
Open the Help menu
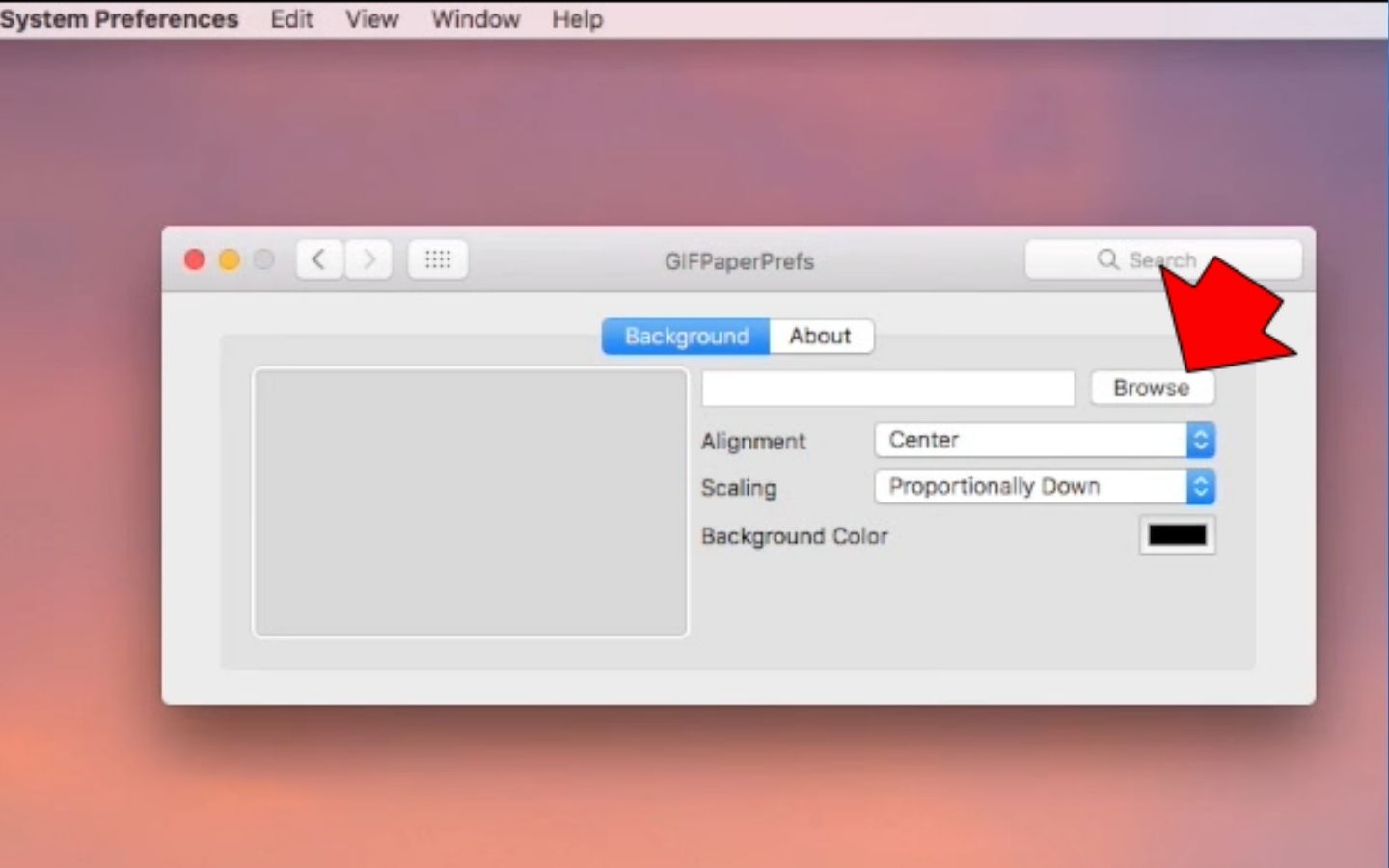click(x=577, y=19)
